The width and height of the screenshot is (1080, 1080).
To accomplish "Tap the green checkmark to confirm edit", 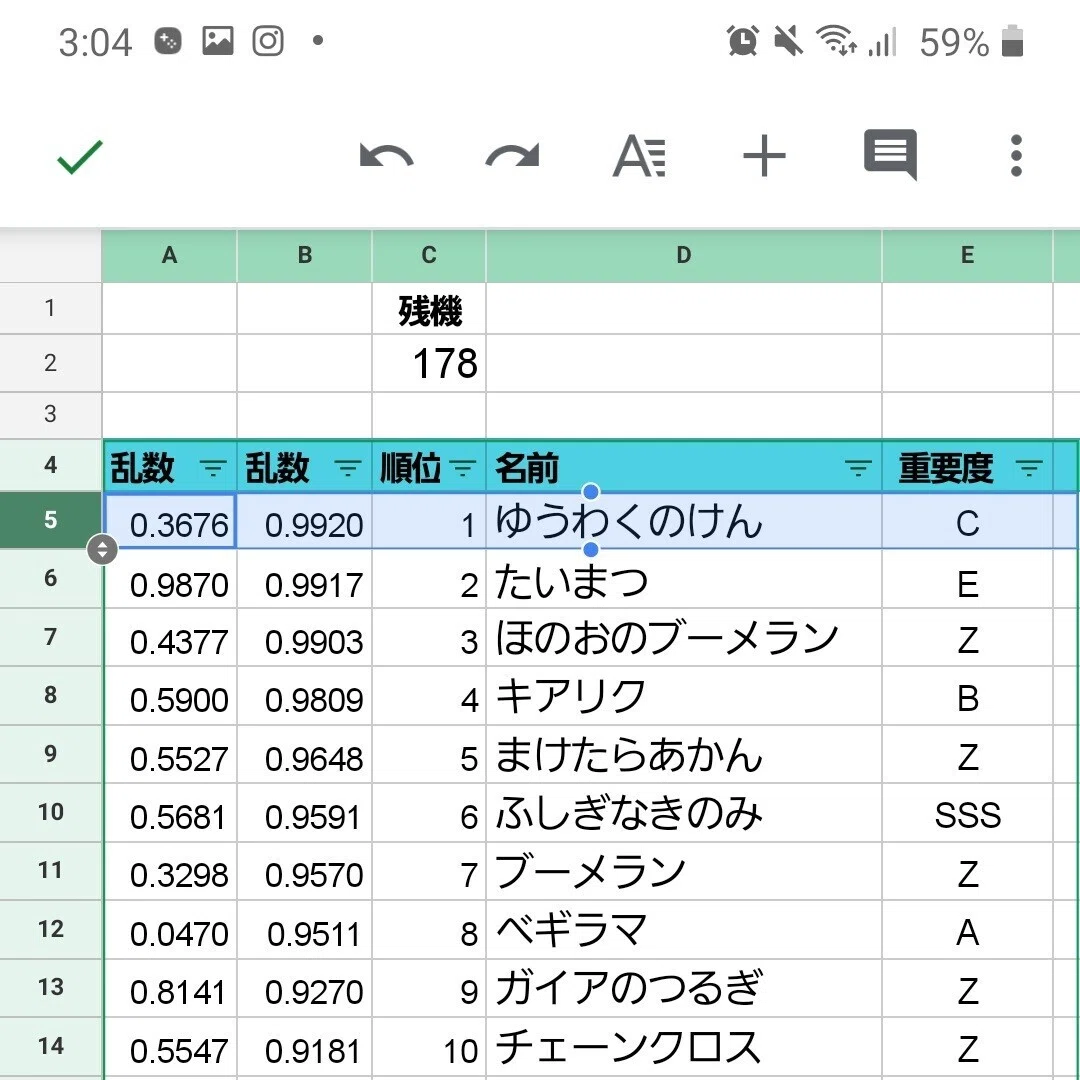I will pos(80,156).
